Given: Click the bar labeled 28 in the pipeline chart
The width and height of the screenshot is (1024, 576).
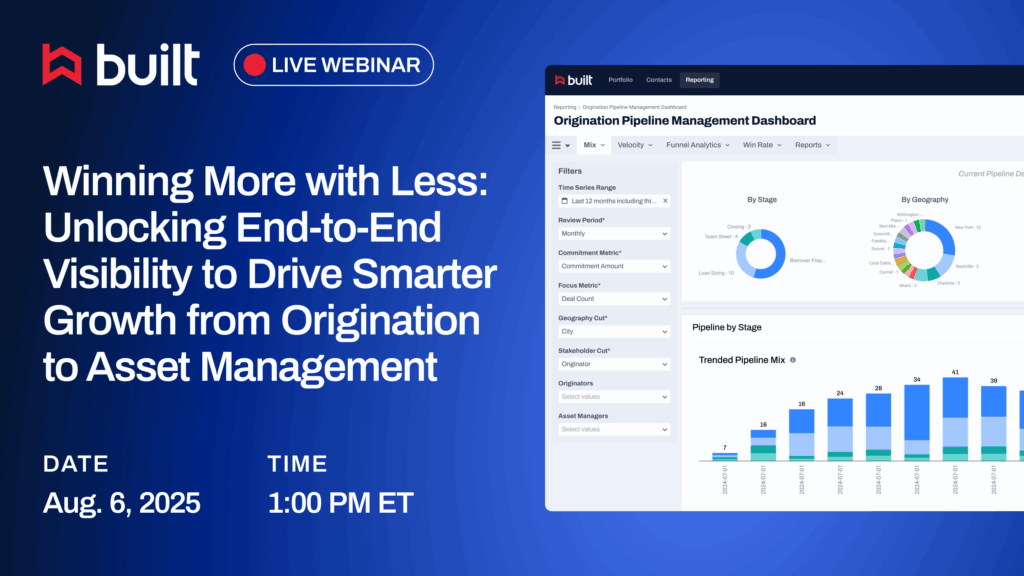Looking at the screenshot, I should pos(878,427).
